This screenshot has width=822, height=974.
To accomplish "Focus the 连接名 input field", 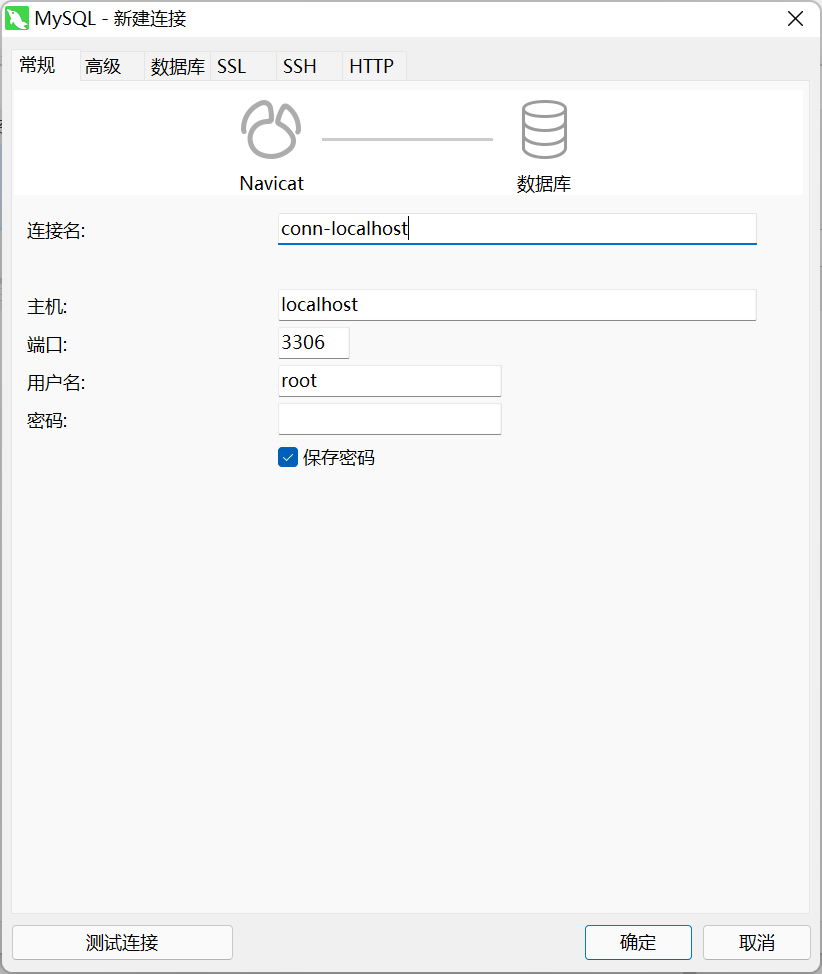I will coord(517,229).
